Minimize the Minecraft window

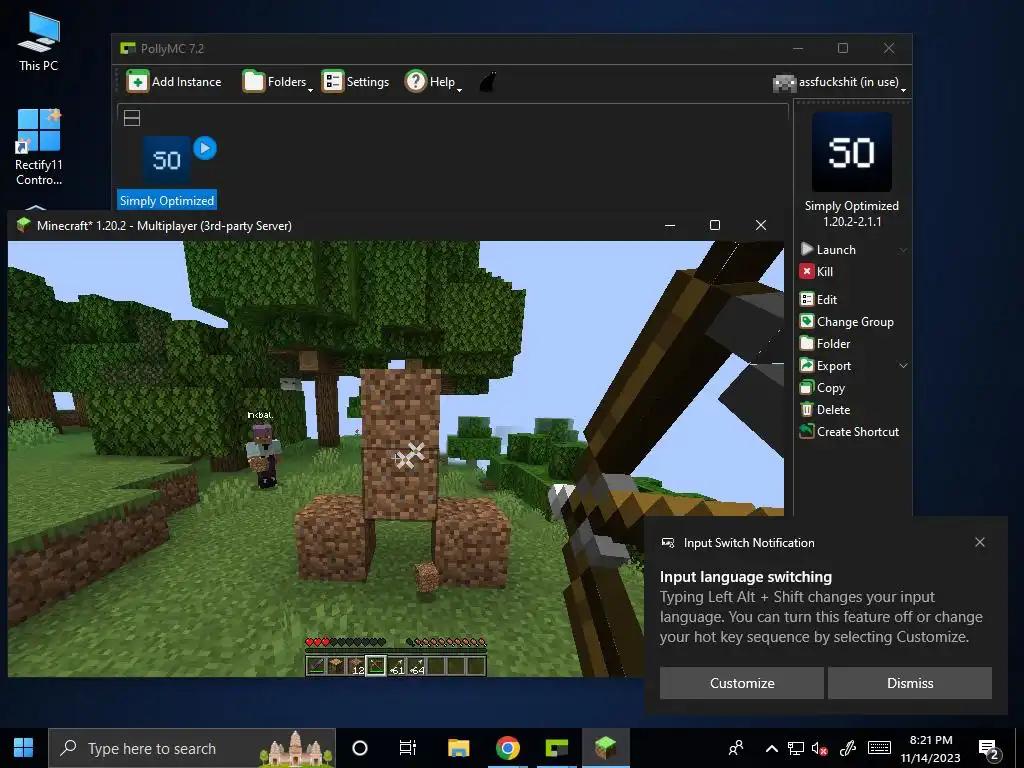pos(669,225)
